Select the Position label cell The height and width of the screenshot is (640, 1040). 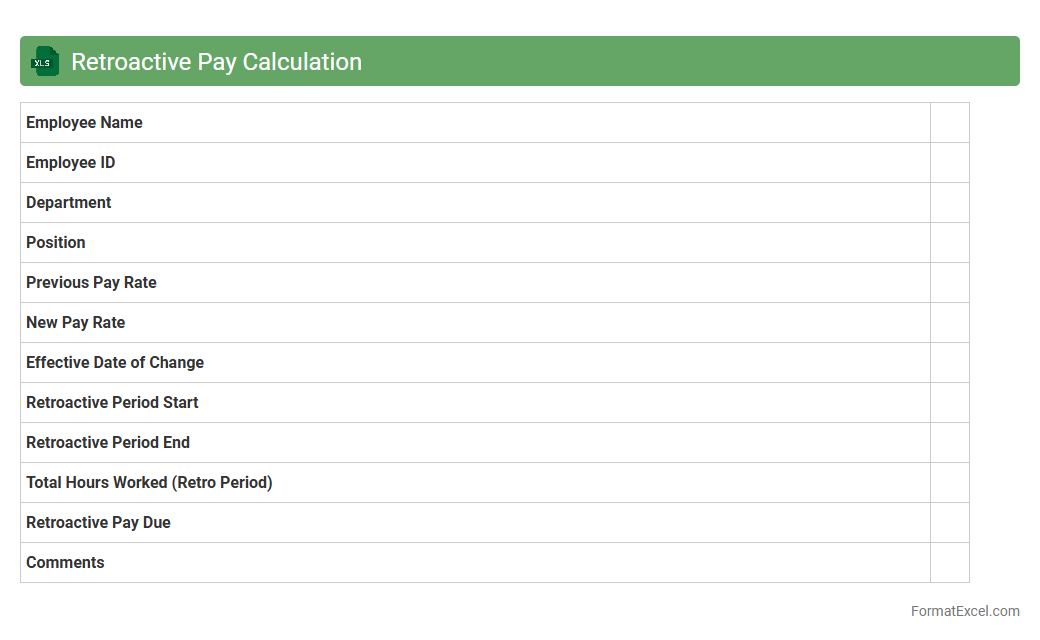point(56,243)
